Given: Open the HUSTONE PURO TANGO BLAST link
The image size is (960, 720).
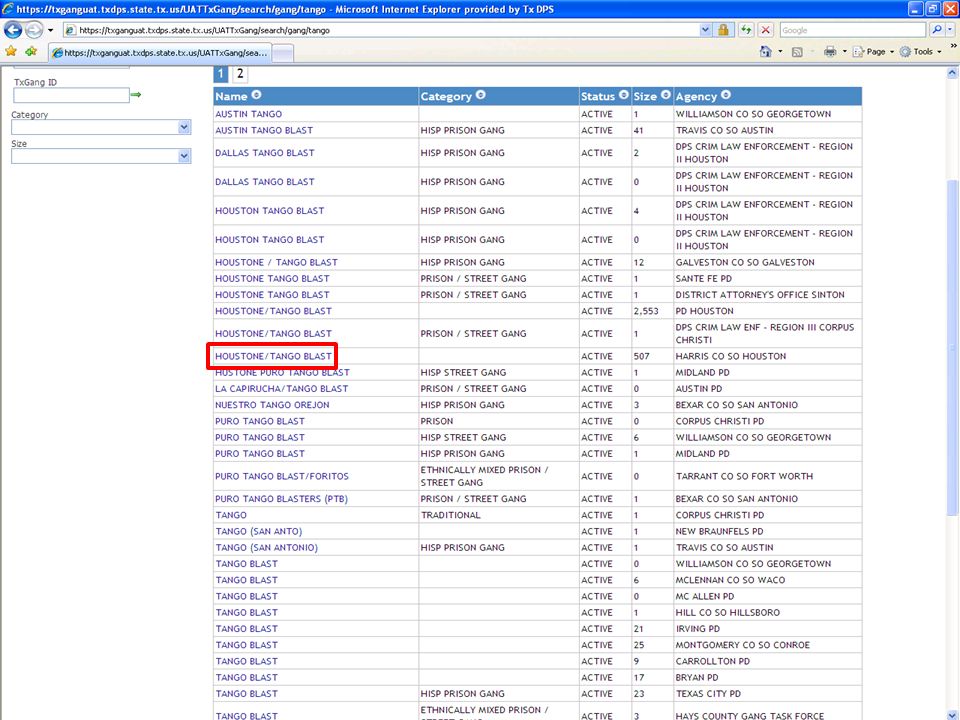Looking at the screenshot, I should (x=282, y=372).
